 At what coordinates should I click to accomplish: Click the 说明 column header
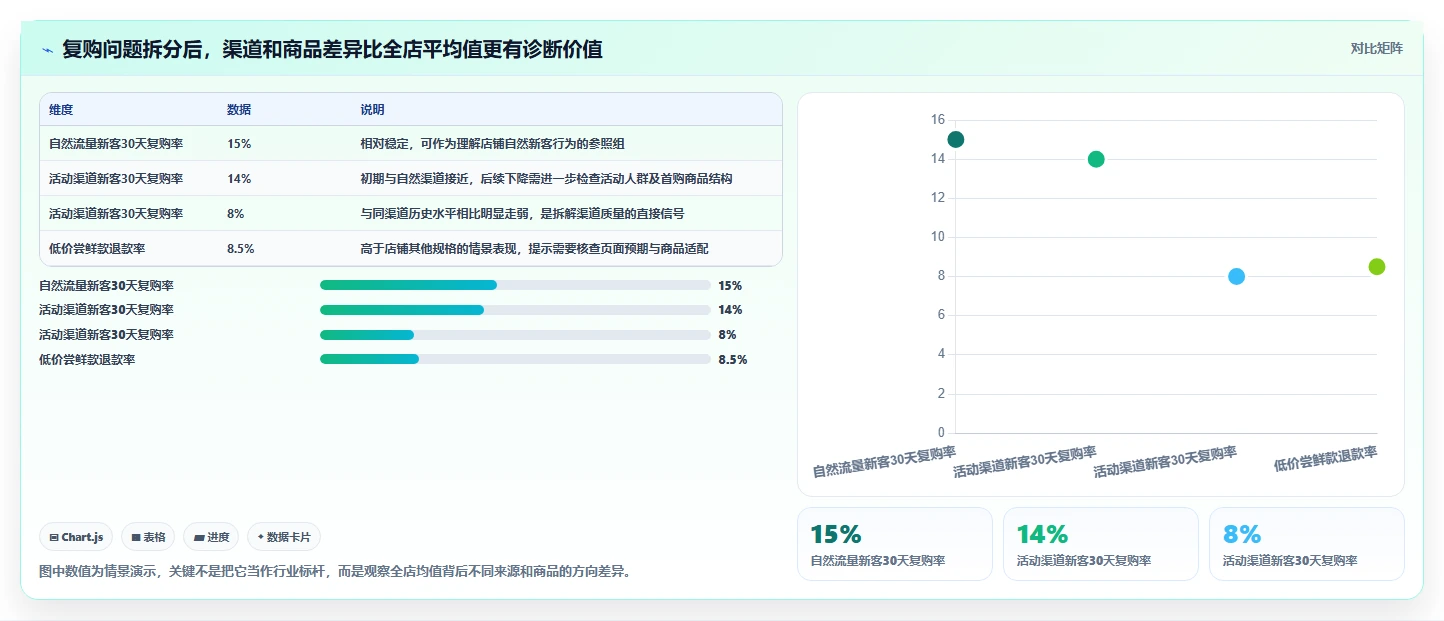click(372, 110)
